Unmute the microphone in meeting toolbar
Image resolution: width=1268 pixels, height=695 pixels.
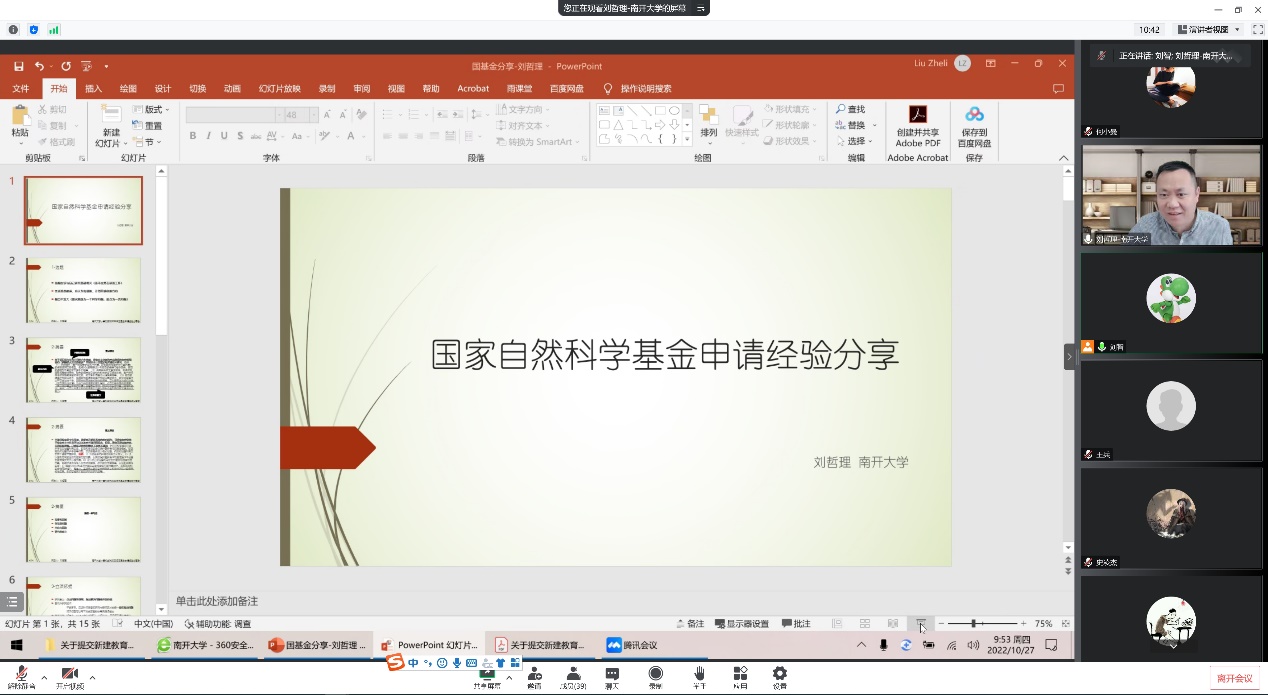19,677
